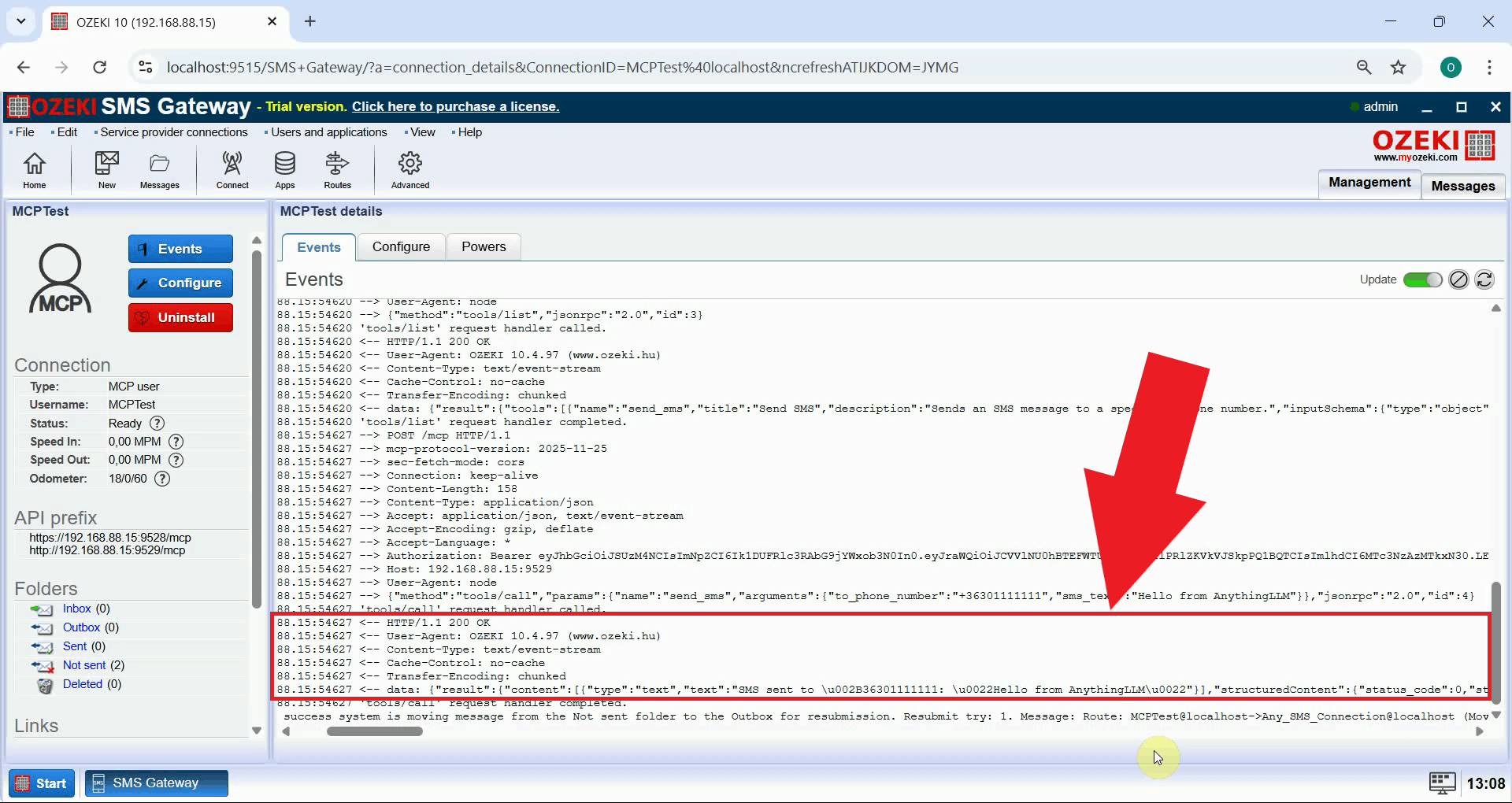Click the SMS Gateway taskbar button
This screenshot has width=1512, height=803.
pyautogui.click(x=156, y=783)
